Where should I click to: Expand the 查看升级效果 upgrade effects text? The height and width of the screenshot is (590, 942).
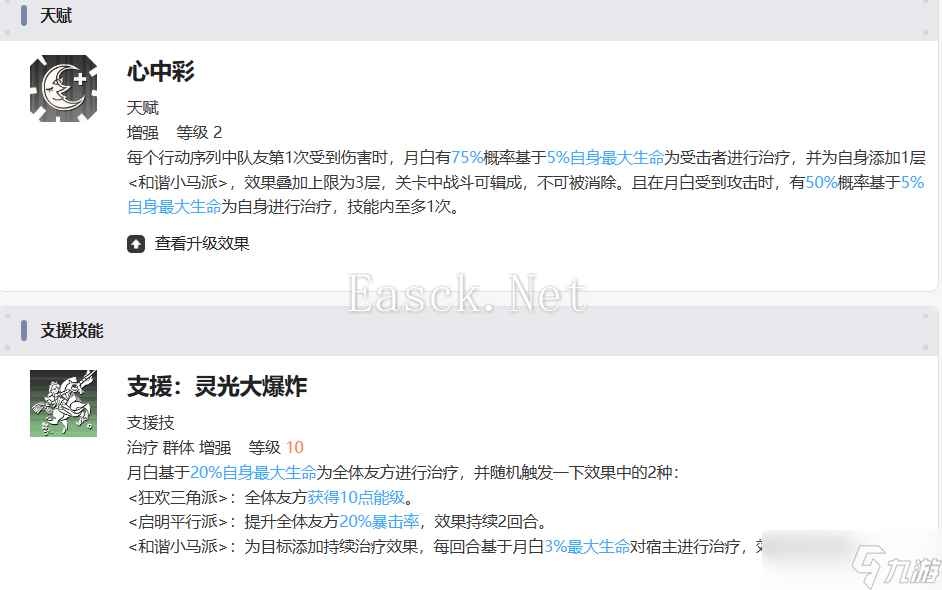click(x=202, y=244)
